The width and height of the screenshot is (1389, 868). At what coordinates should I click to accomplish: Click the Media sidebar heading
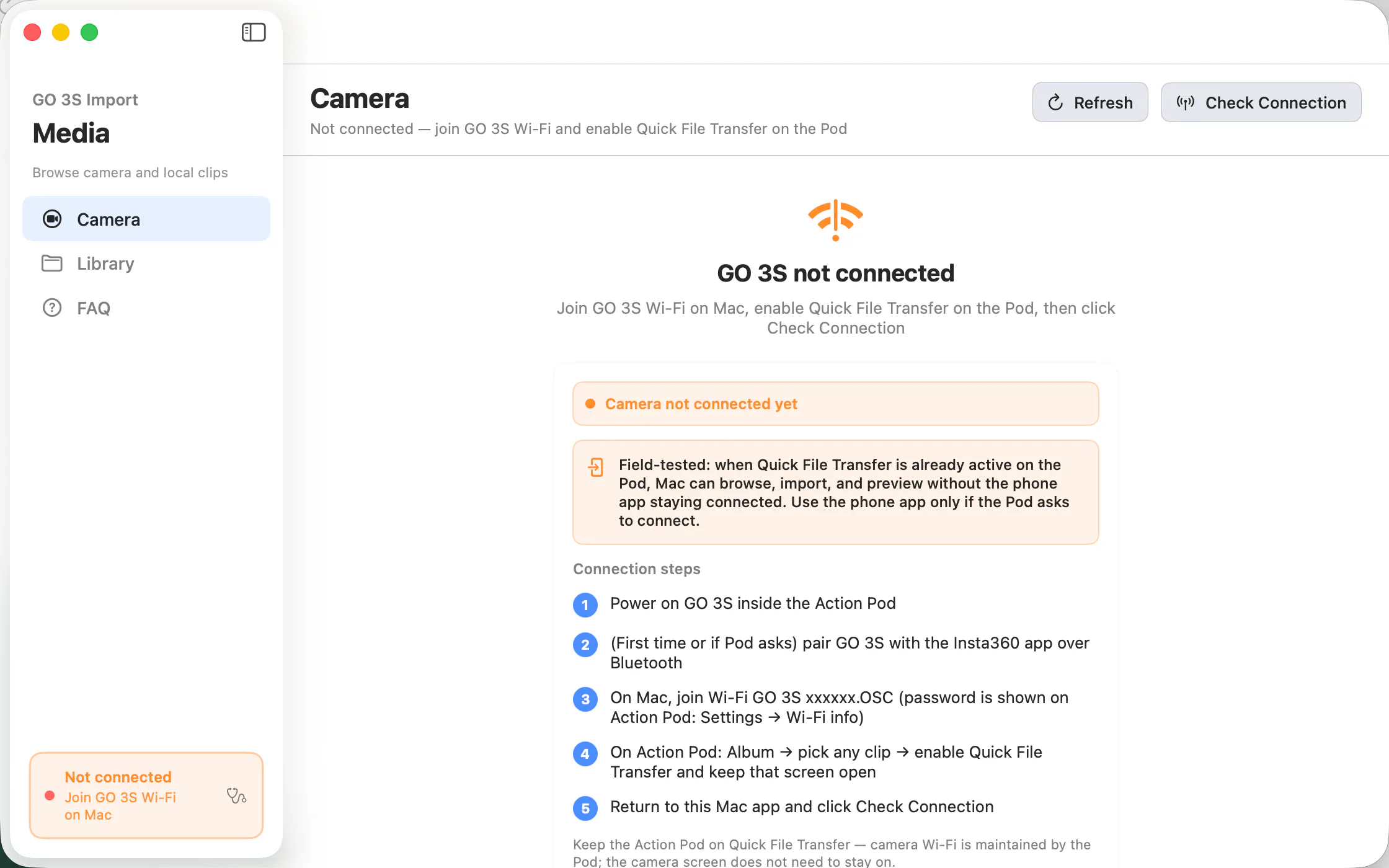71,133
